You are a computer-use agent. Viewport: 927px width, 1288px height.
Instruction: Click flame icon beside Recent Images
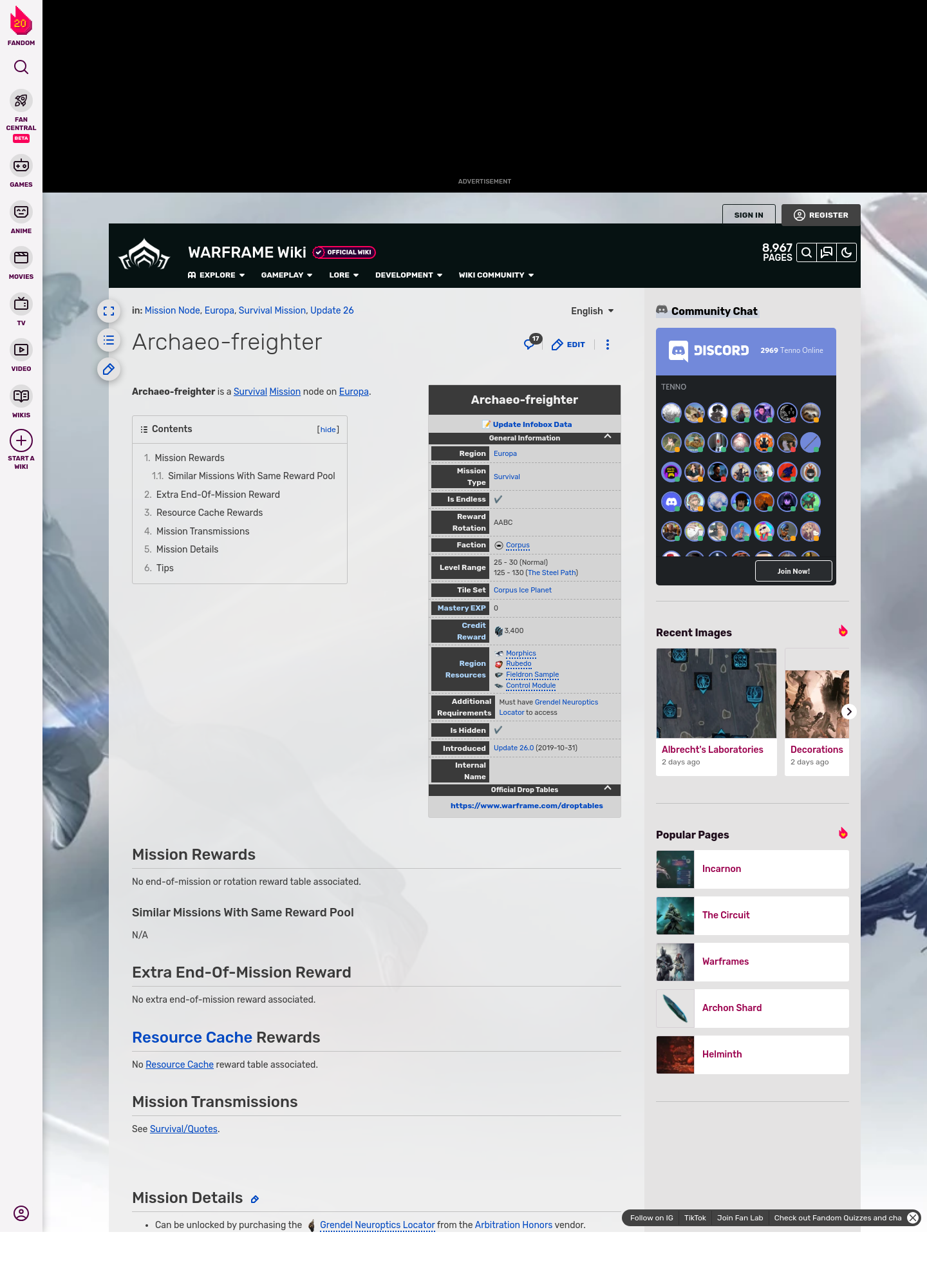pyautogui.click(x=843, y=631)
